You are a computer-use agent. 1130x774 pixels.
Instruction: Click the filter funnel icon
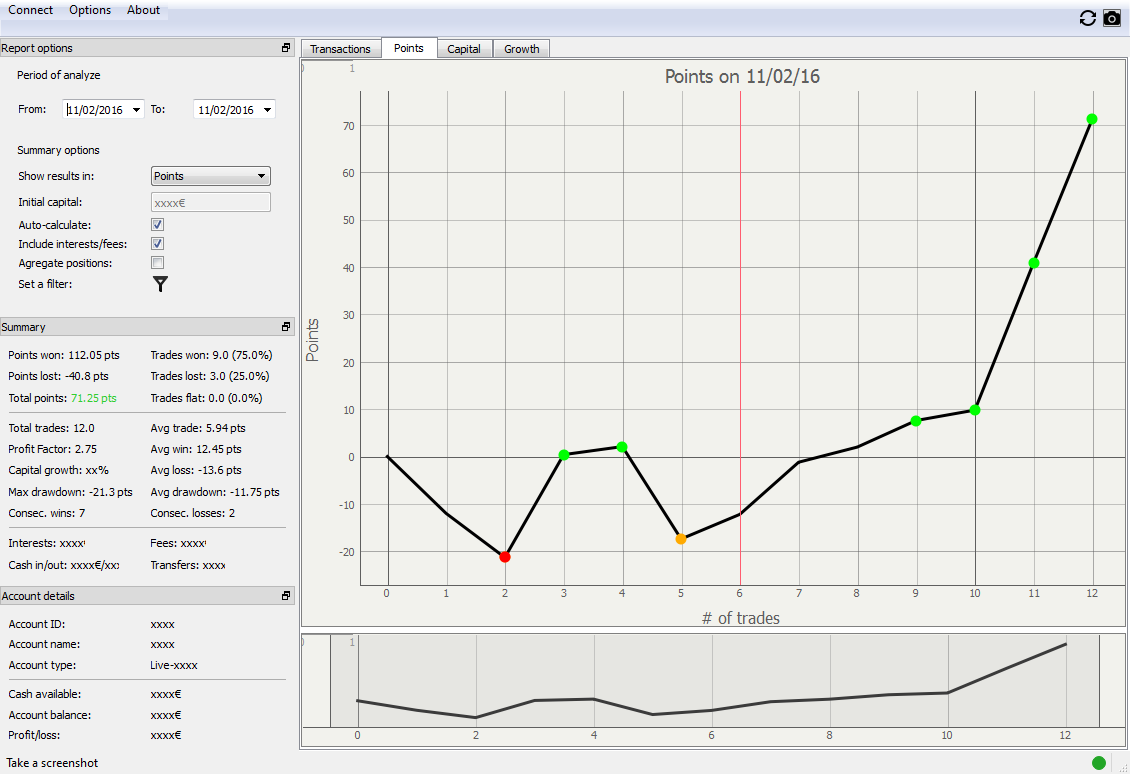160,284
